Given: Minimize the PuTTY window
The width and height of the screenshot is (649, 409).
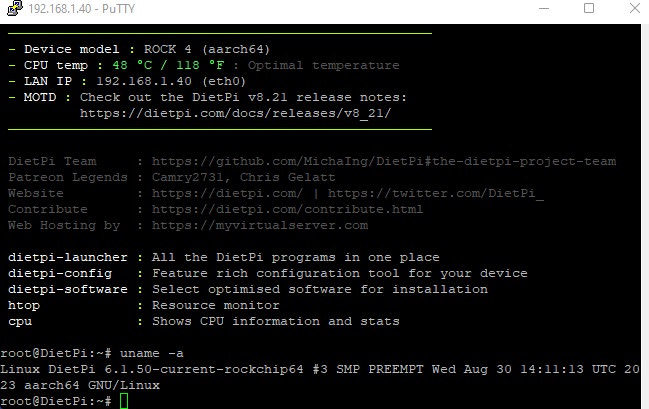Looking at the screenshot, I should click(544, 8).
